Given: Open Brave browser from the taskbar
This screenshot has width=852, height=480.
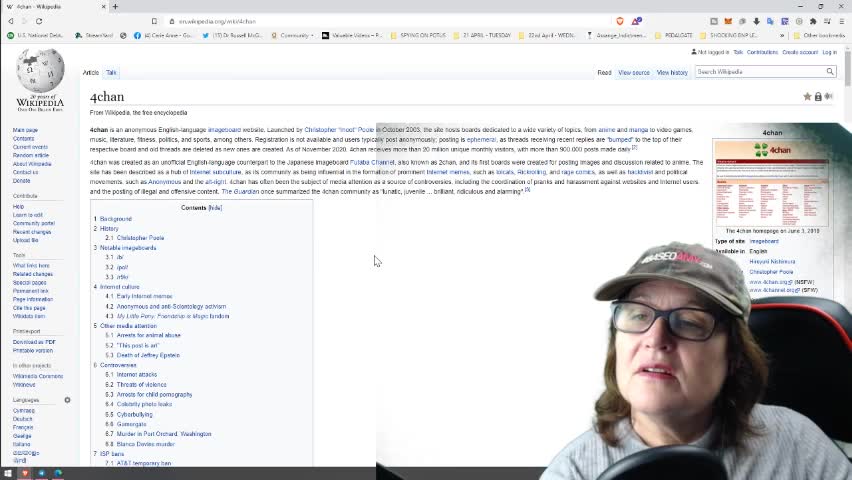Looking at the screenshot, I should [24, 473].
